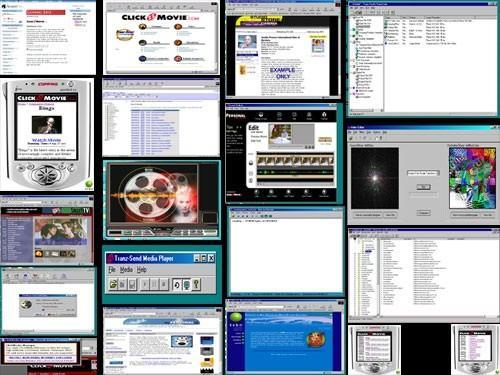Click the Watch Movie link on the handheld screen
Screen dimensions: 500x375
tap(46, 140)
